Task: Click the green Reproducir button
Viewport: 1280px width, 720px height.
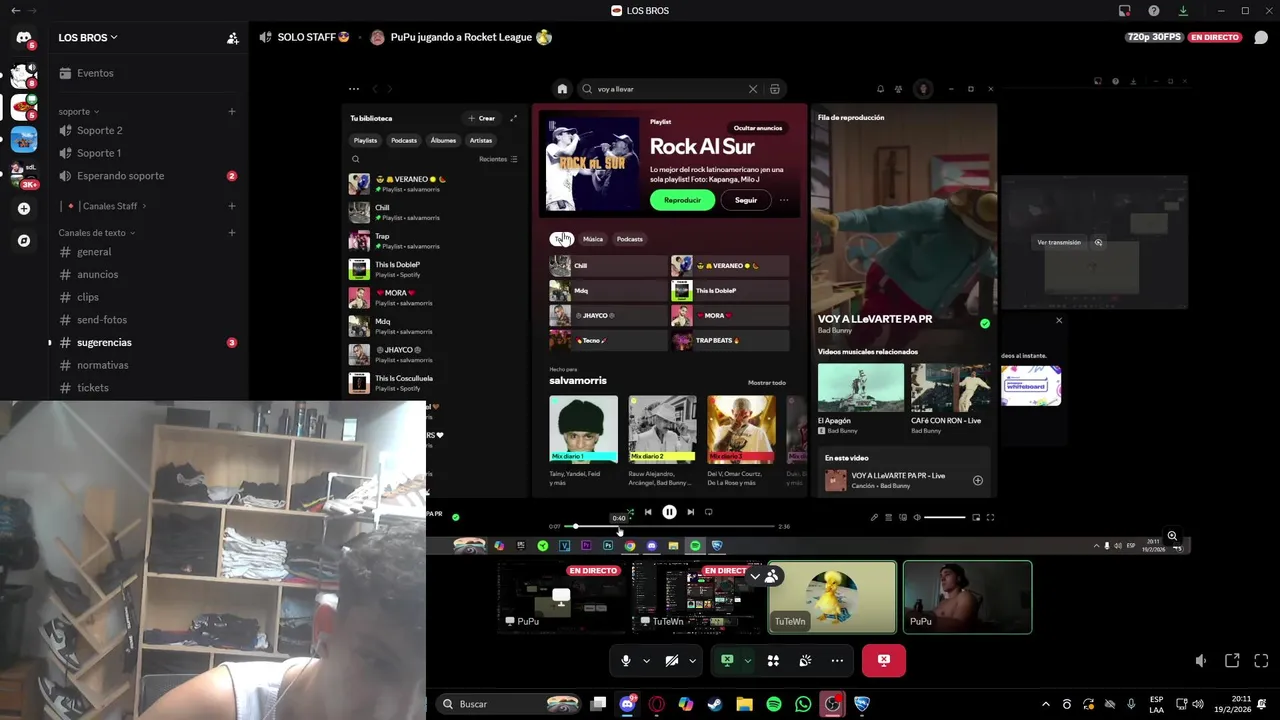Action: (x=682, y=200)
